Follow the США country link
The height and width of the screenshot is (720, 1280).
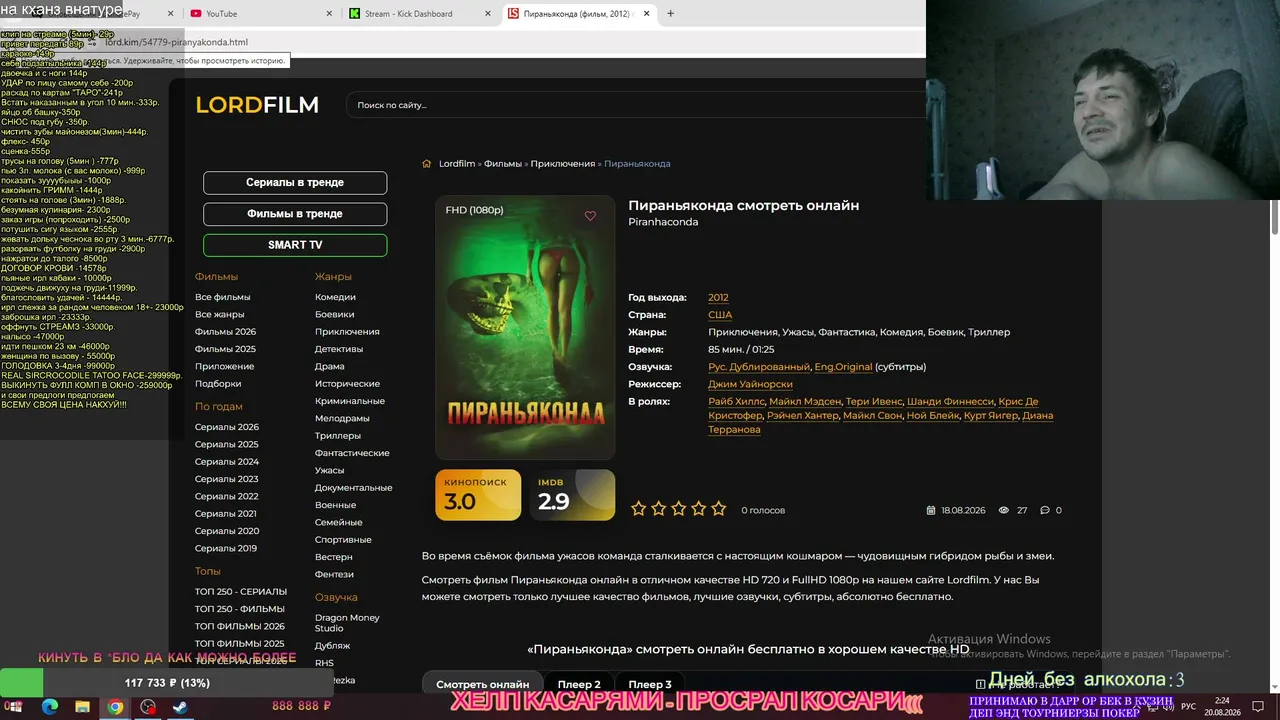tap(720, 315)
